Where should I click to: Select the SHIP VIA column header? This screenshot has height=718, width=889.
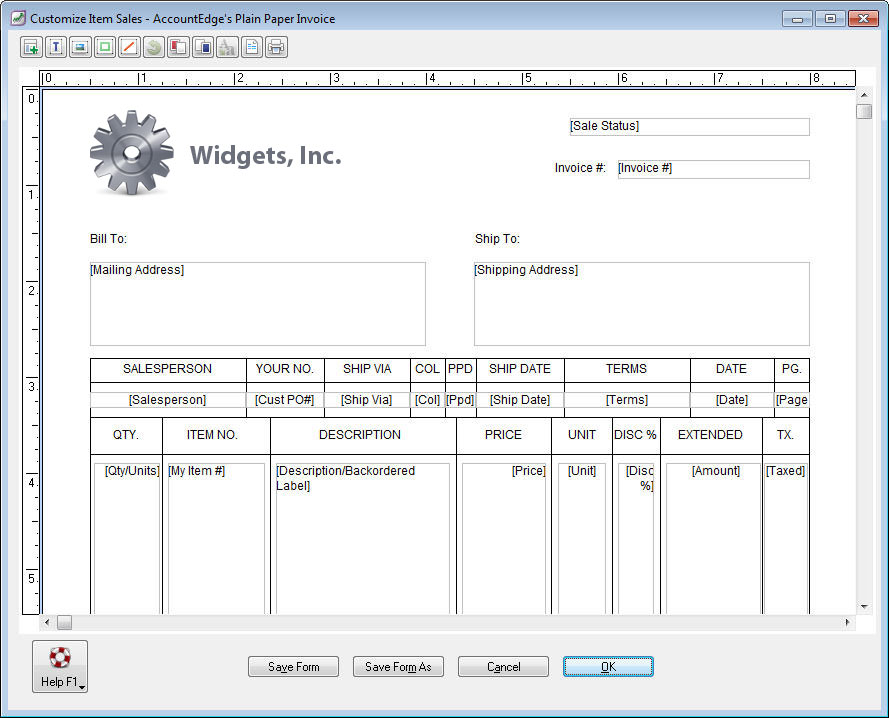tap(367, 369)
